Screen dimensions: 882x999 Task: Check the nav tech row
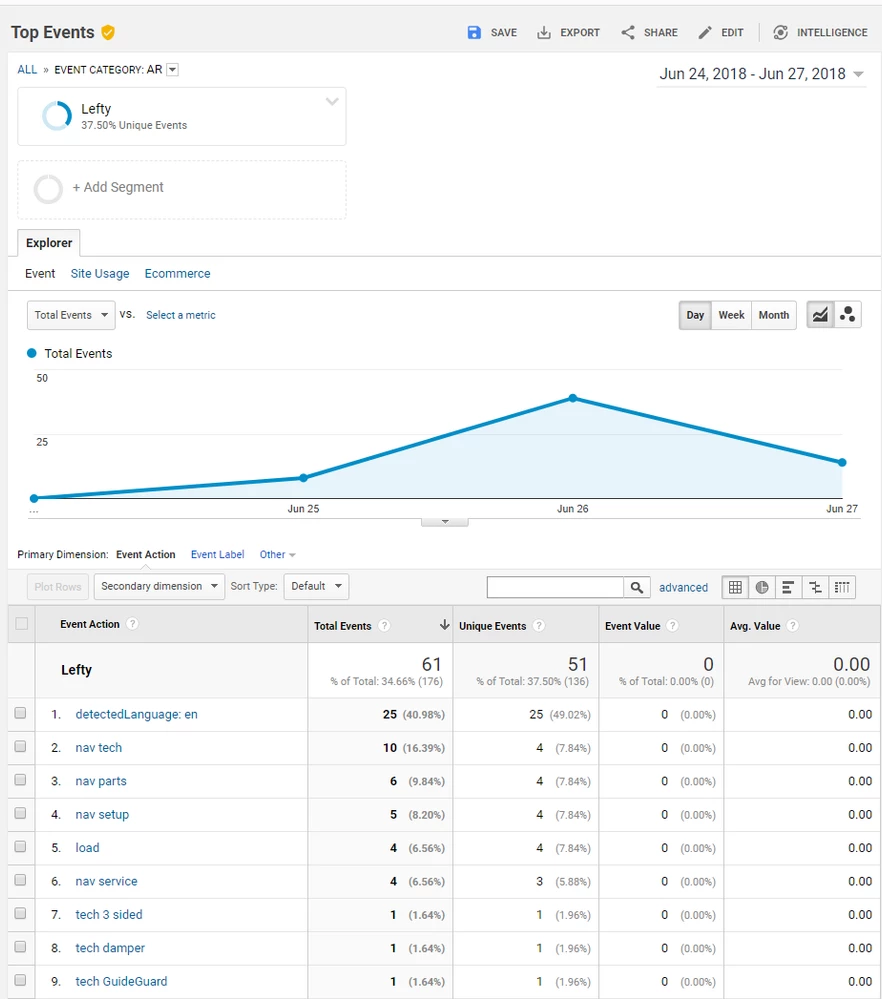[20, 746]
